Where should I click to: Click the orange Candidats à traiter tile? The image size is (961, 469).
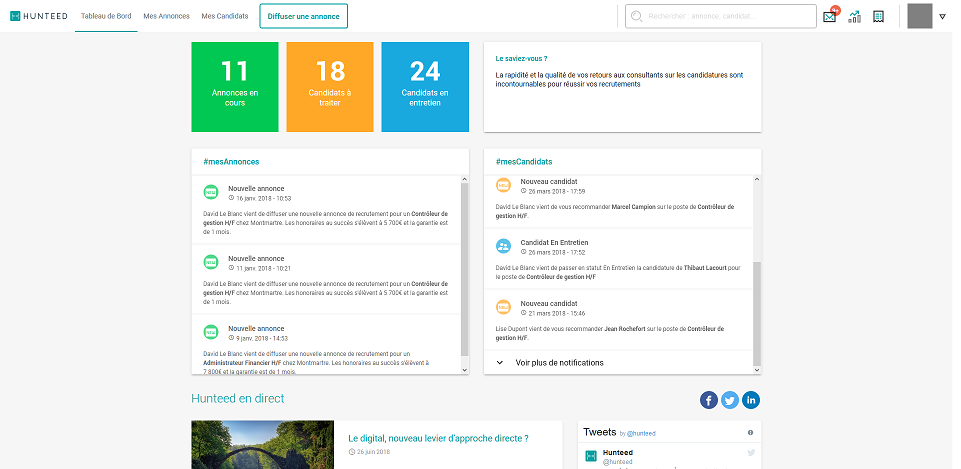click(330, 87)
